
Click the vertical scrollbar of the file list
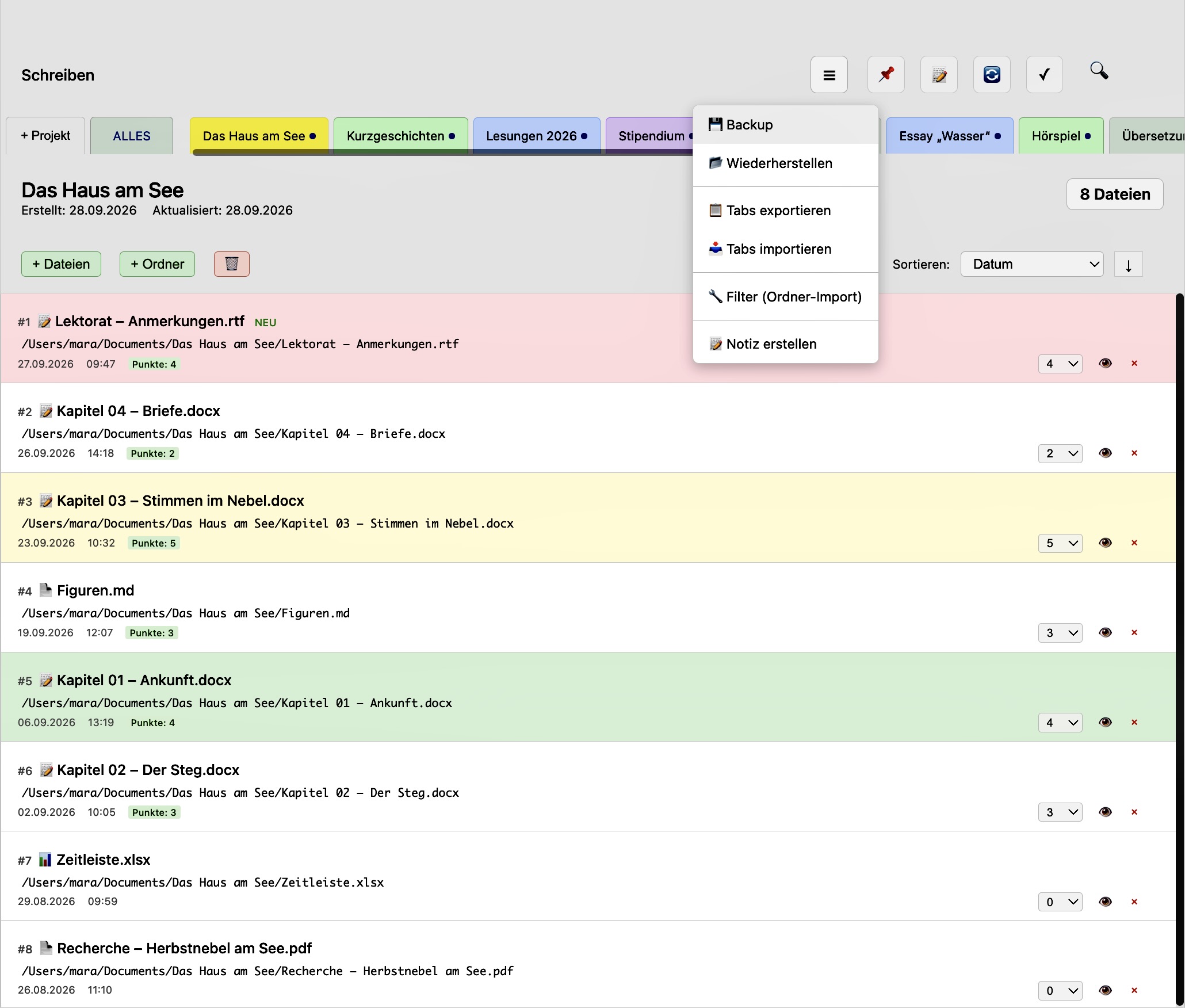coord(1179,650)
